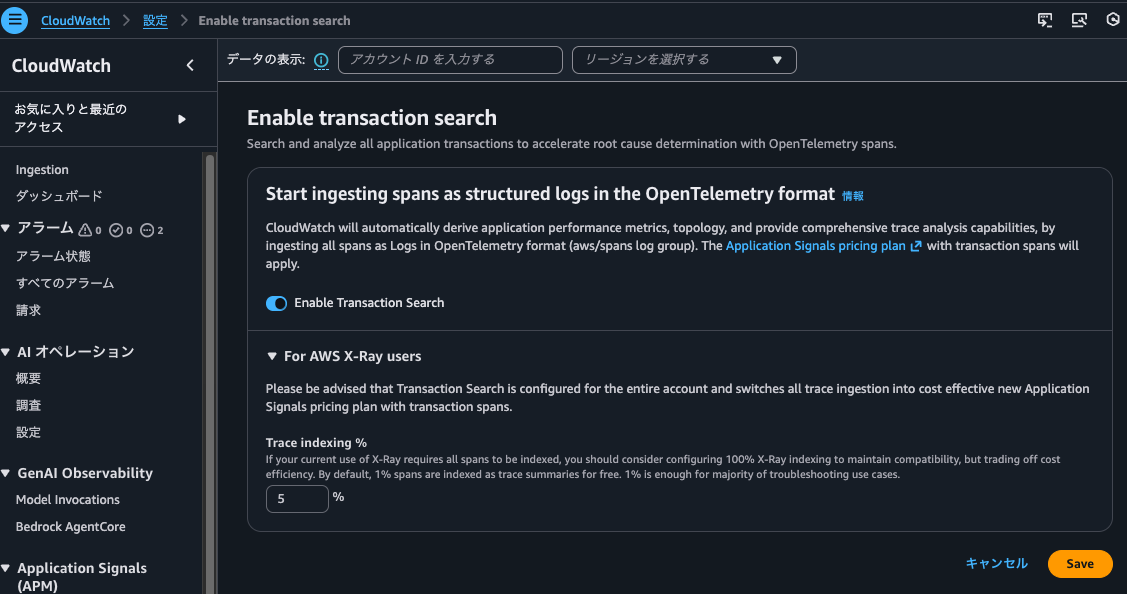
Task: Click the info icon beside データの表示
Action: [x=320, y=60]
